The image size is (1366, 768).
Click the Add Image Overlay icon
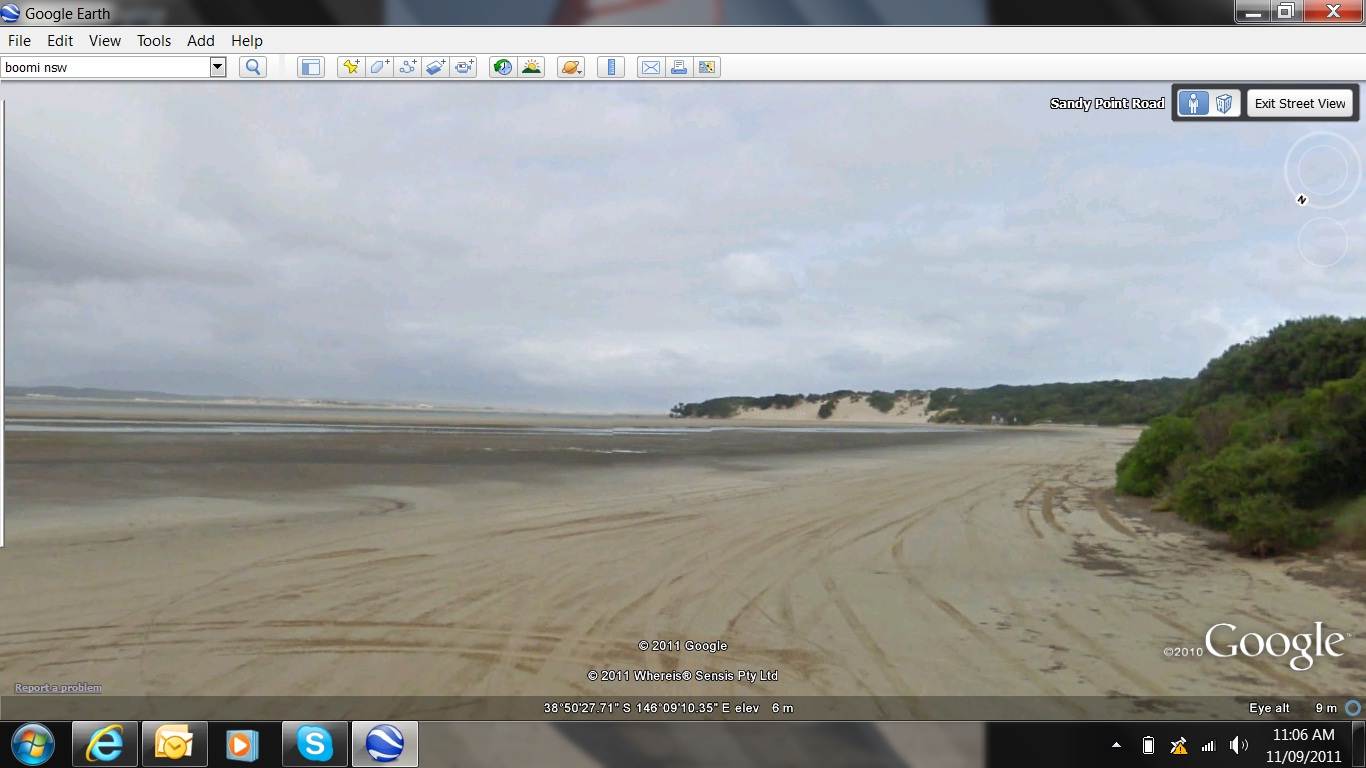[435, 67]
